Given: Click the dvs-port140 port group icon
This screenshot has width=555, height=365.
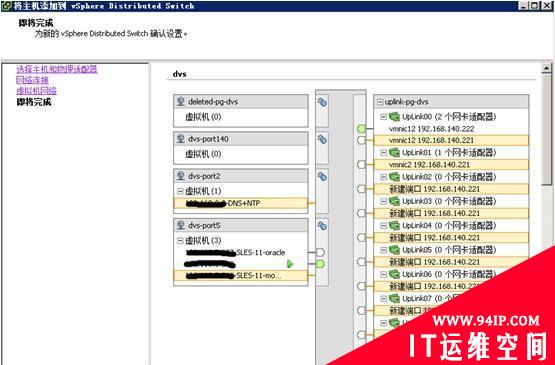Looking at the screenshot, I should tap(181, 139).
